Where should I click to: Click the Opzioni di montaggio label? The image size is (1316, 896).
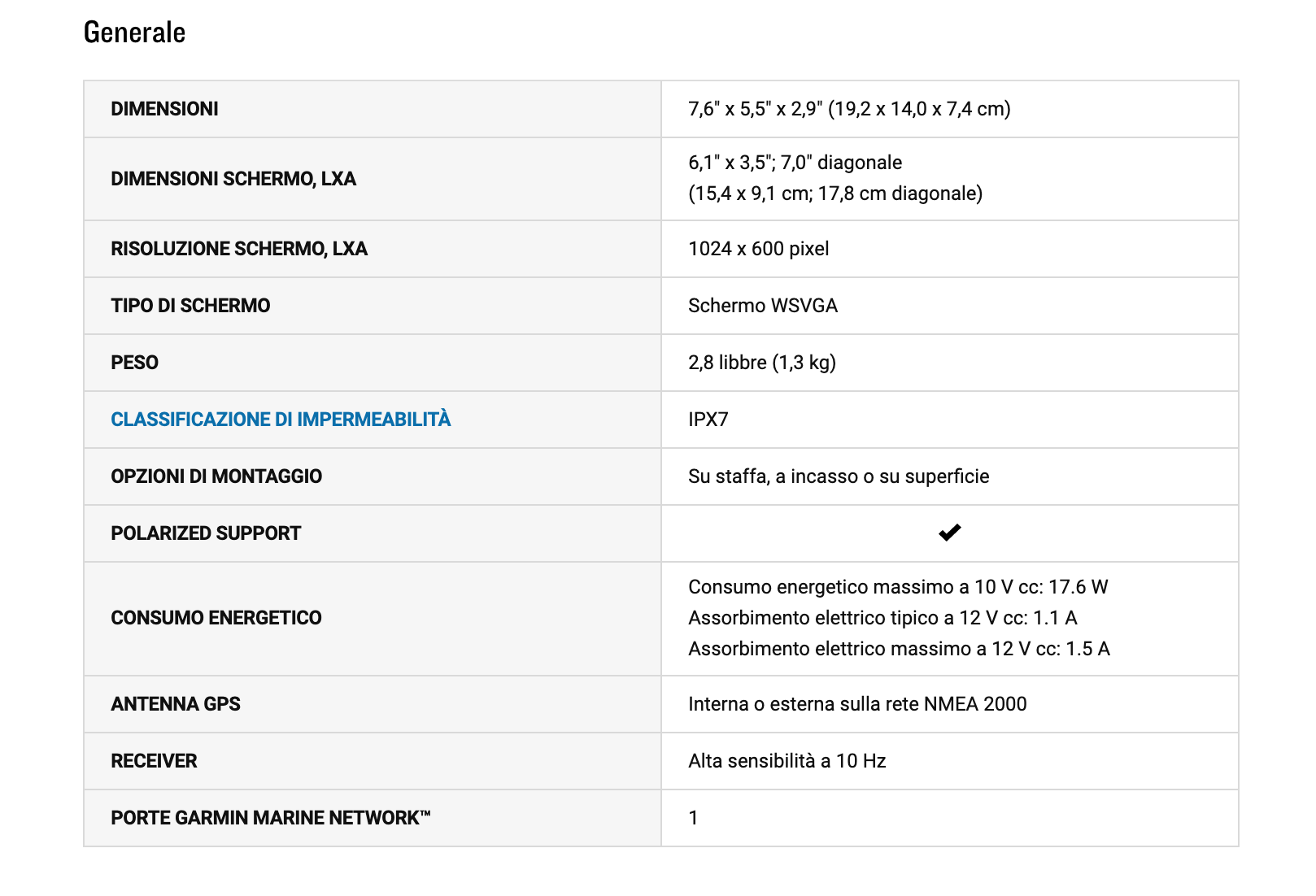(x=216, y=476)
